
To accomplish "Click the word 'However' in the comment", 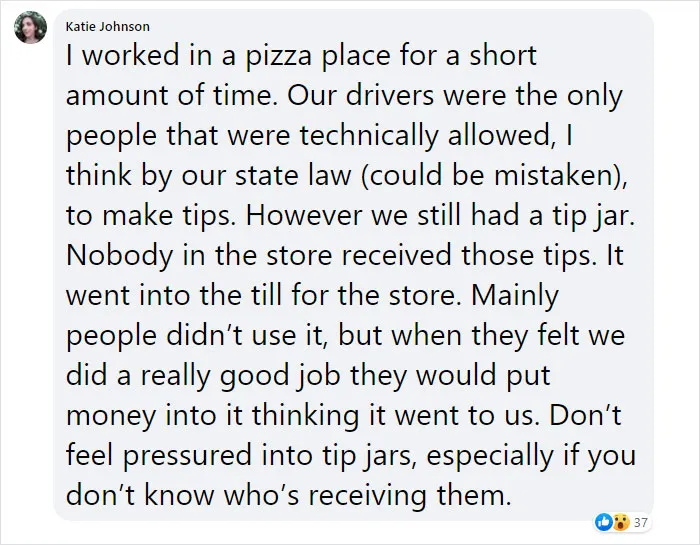I will 304,215.
